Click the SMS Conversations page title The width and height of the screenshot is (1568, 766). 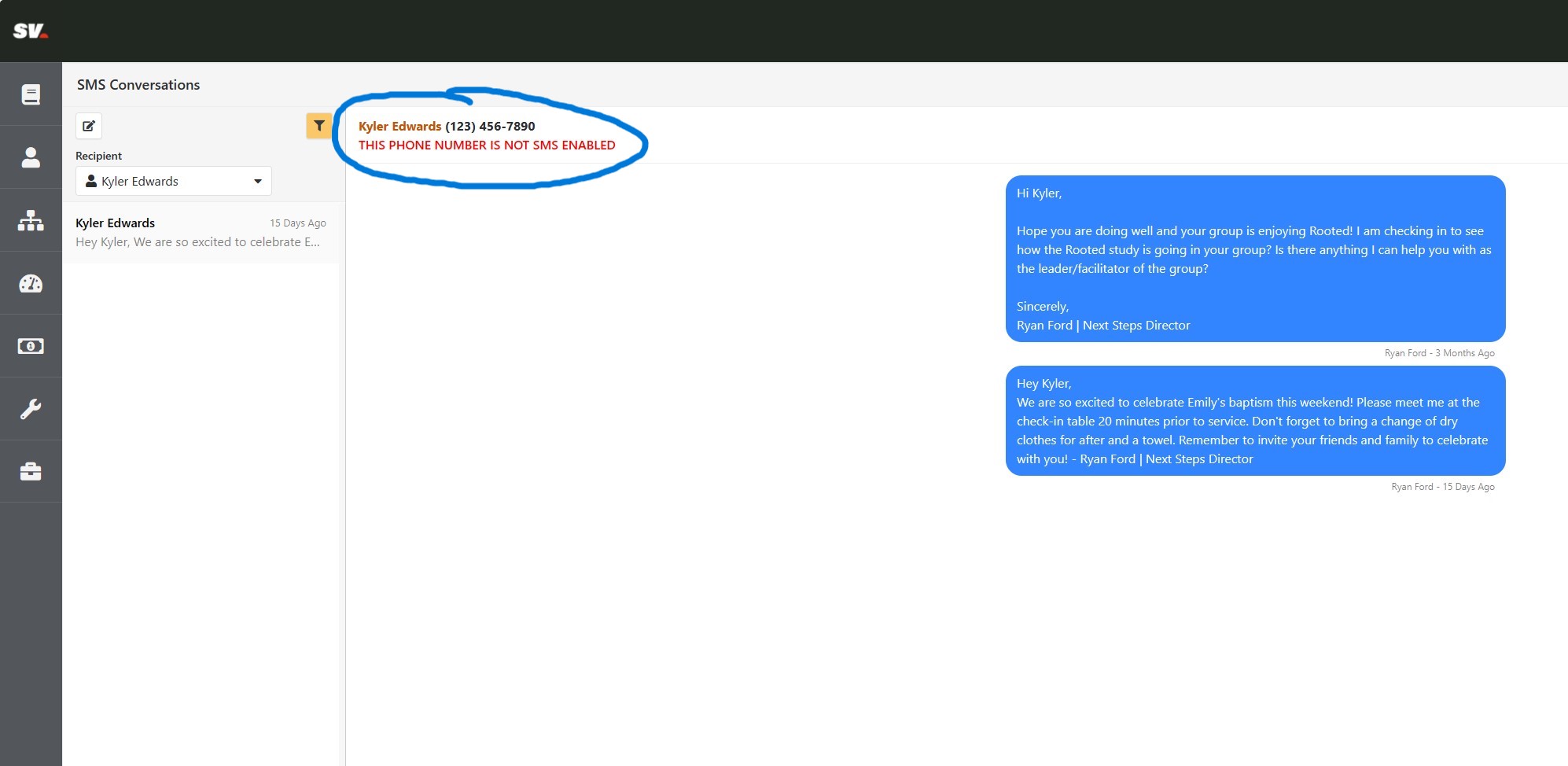pyautogui.click(x=138, y=85)
